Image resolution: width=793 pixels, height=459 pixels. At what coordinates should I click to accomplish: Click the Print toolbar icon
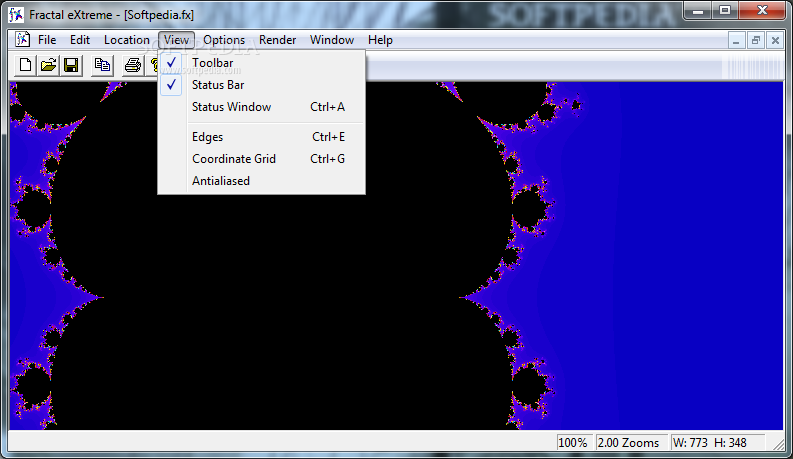point(133,65)
